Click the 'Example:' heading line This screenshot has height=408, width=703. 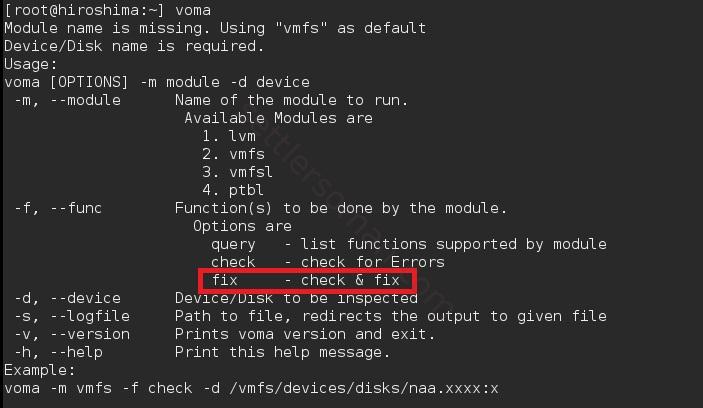pos(40,370)
